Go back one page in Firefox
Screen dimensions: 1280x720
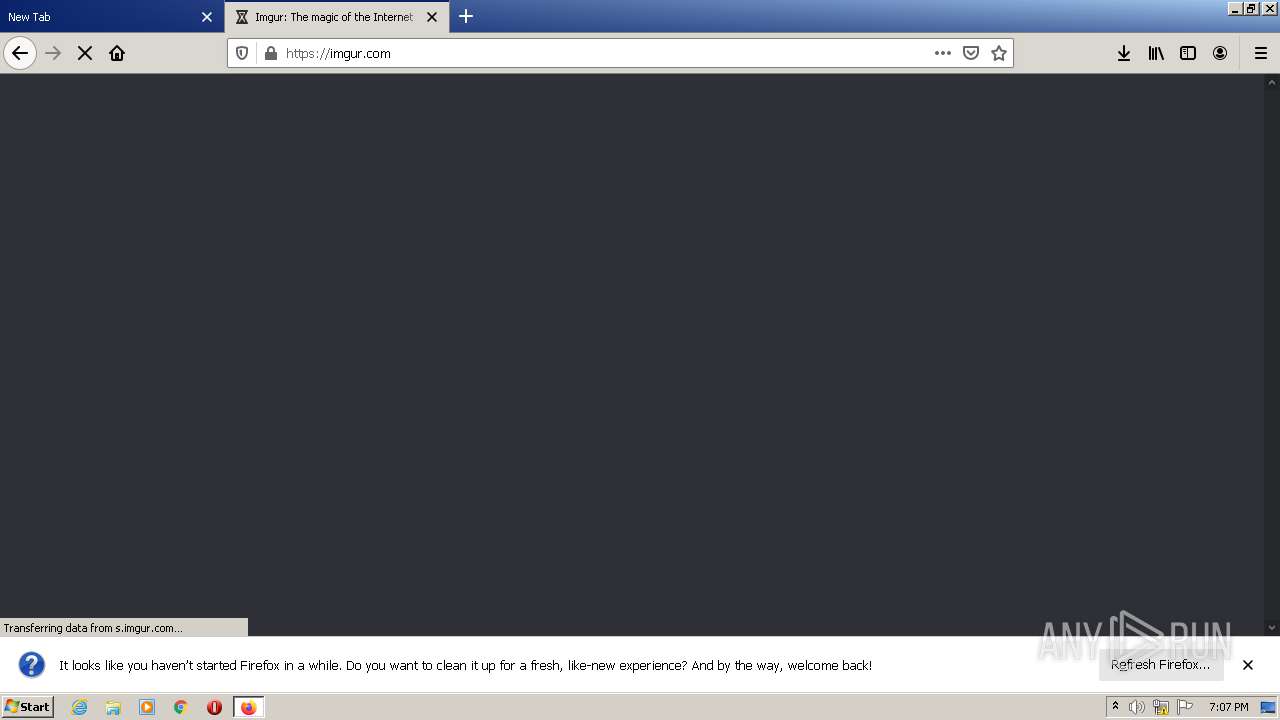20,53
